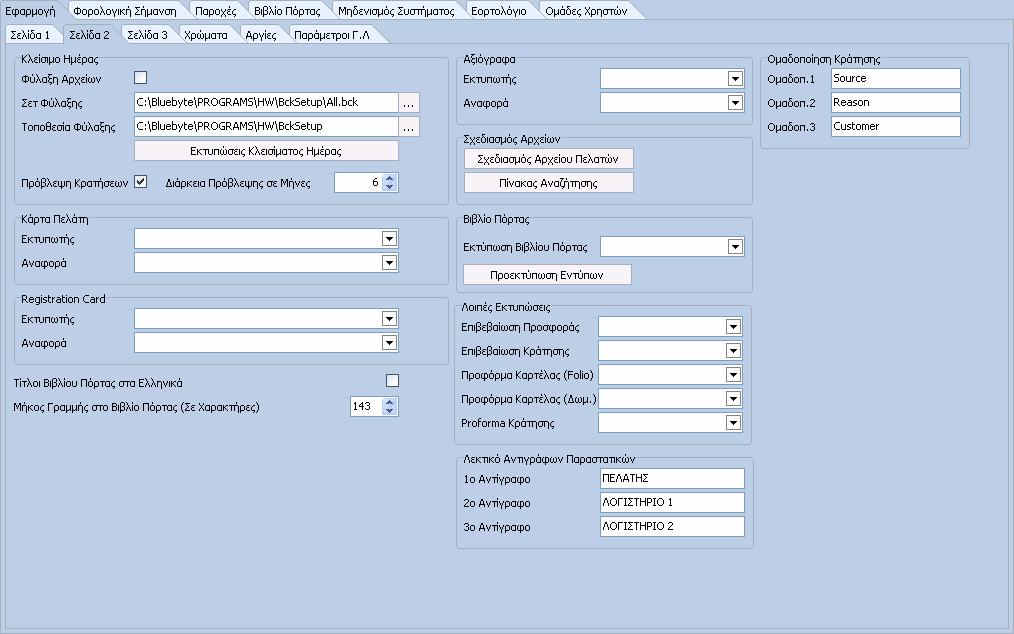Select the Σελίδα 2 sub-tab
This screenshot has width=1014, height=634.
tap(90, 34)
